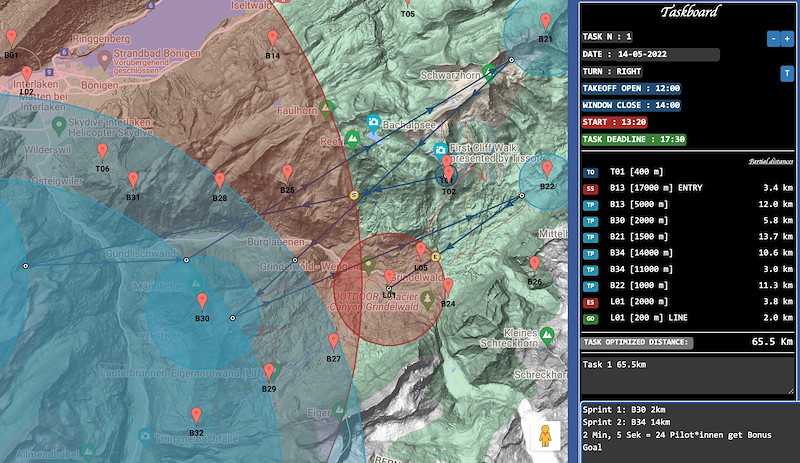Image resolution: width=800 pixels, height=463 pixels.
Task: Select the B21 map pin
Action: (x=545, y=23)
